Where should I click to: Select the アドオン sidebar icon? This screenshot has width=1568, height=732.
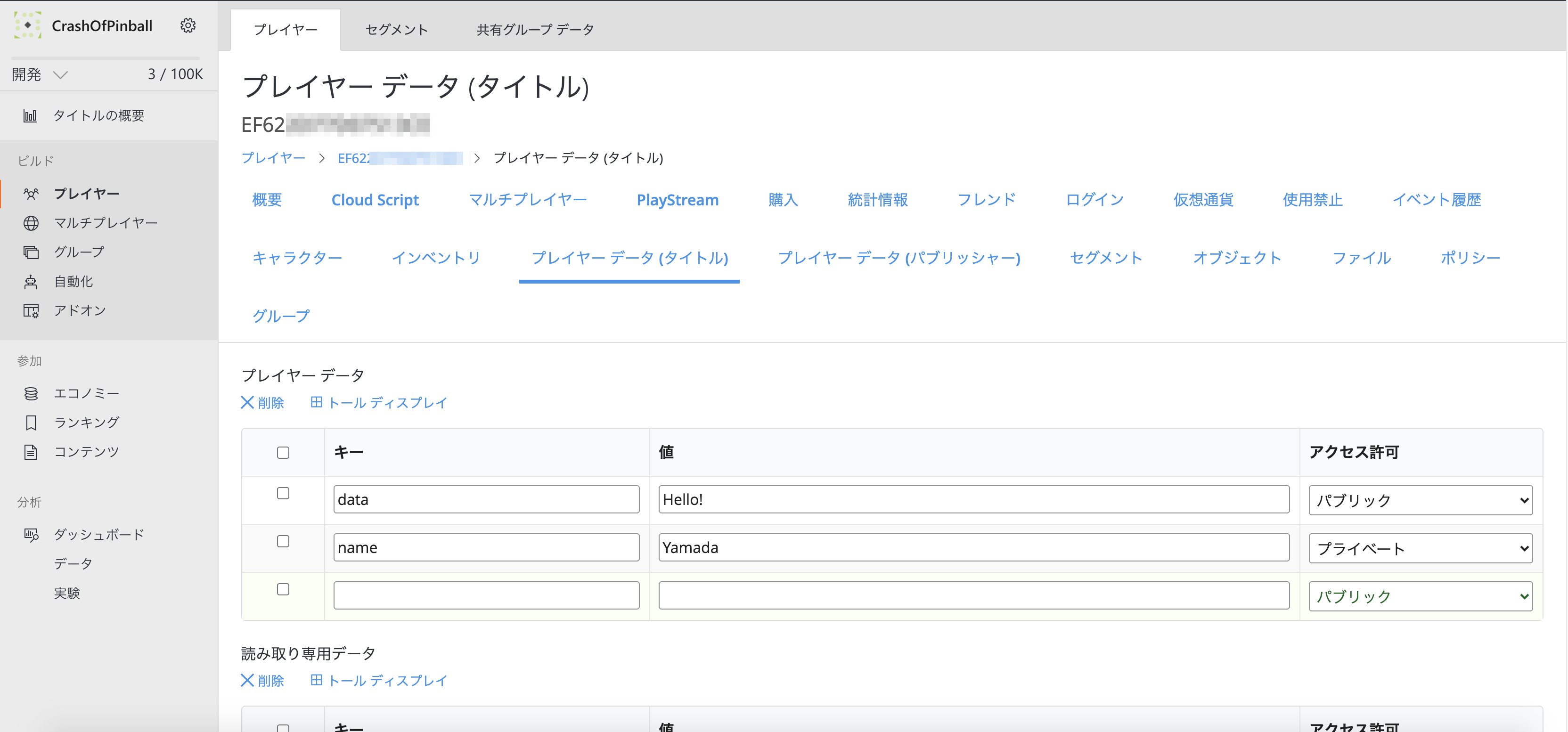pos(31,310)
